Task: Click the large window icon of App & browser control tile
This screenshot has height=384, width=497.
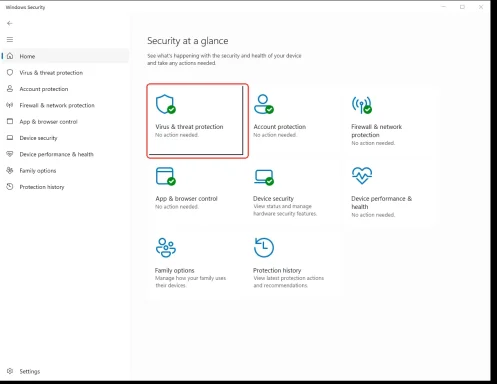Action: point(166,176)
